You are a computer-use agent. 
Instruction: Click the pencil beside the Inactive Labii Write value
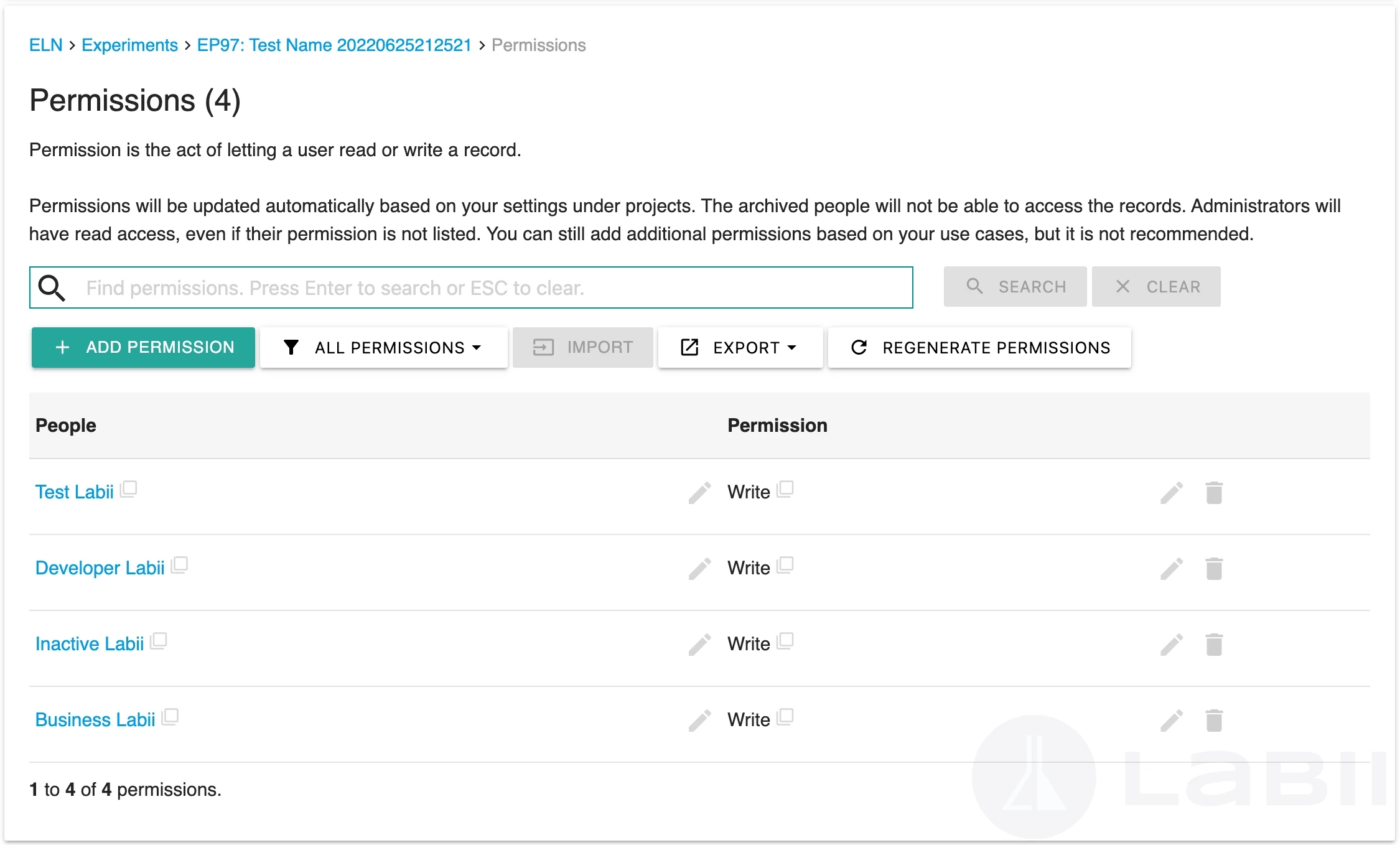(x=699, y=645)
